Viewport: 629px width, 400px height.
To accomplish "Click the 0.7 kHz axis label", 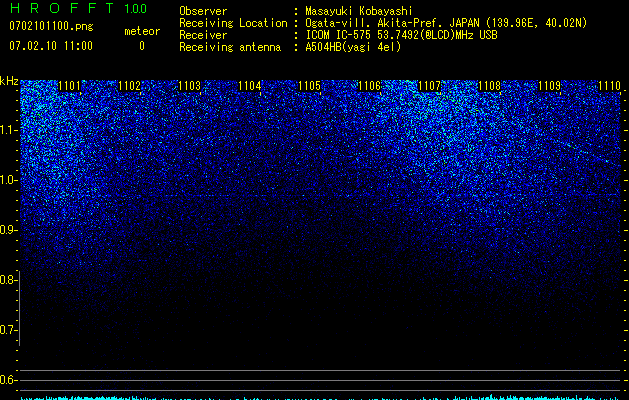I will [x=8, y=330].
